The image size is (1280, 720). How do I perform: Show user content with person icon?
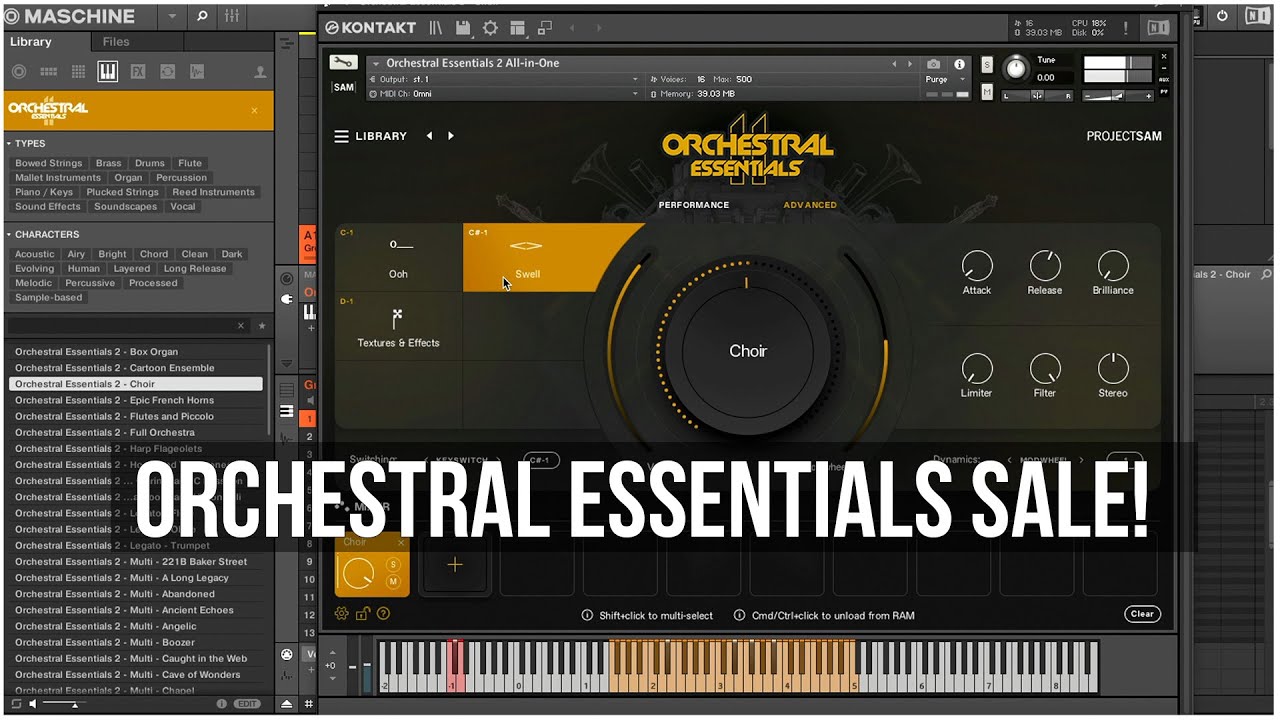pos(260,72)
